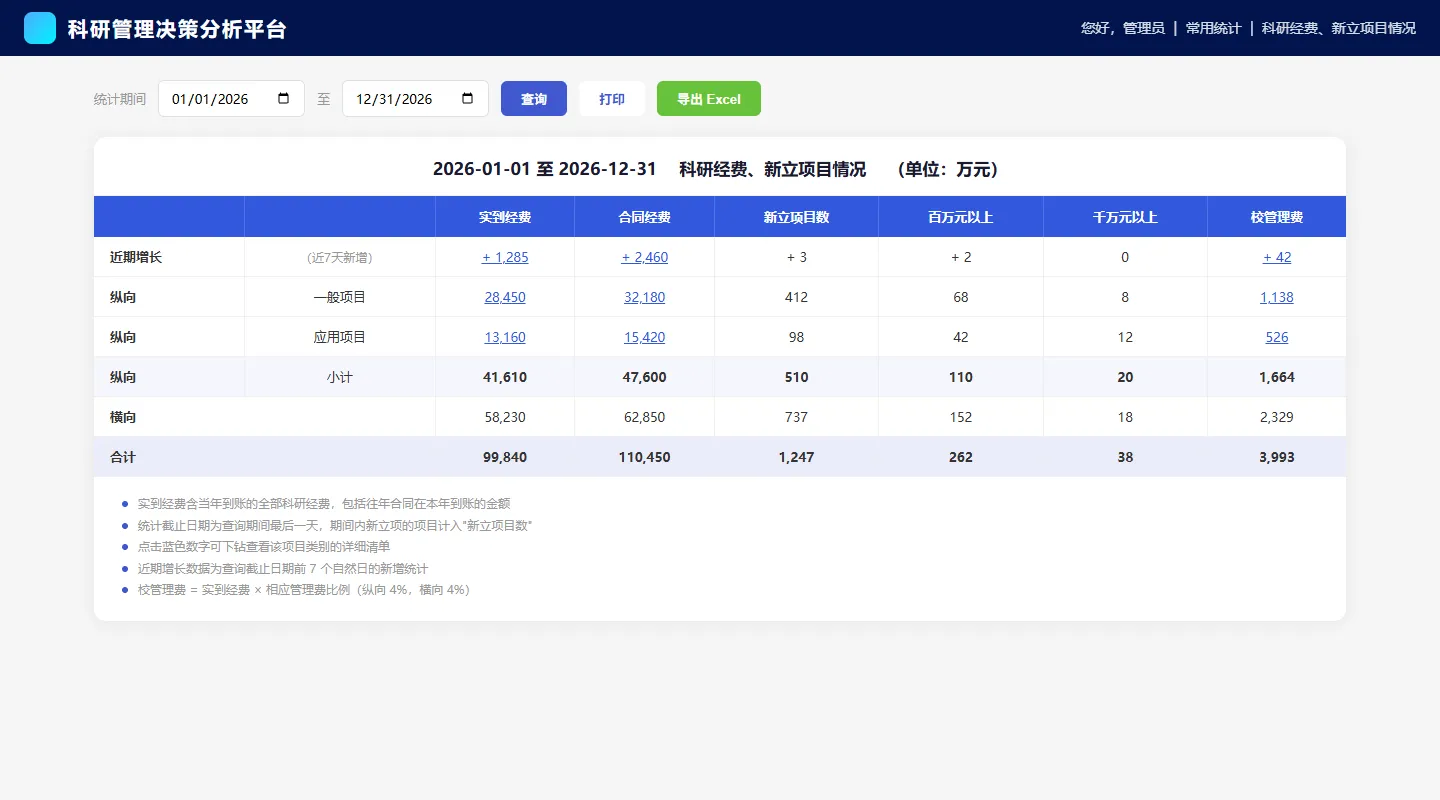Click the 58,230 横向 实到经费 cell
Image resolution: width=1440 pixels, height=800 pixels.
[x=505, y=417]
